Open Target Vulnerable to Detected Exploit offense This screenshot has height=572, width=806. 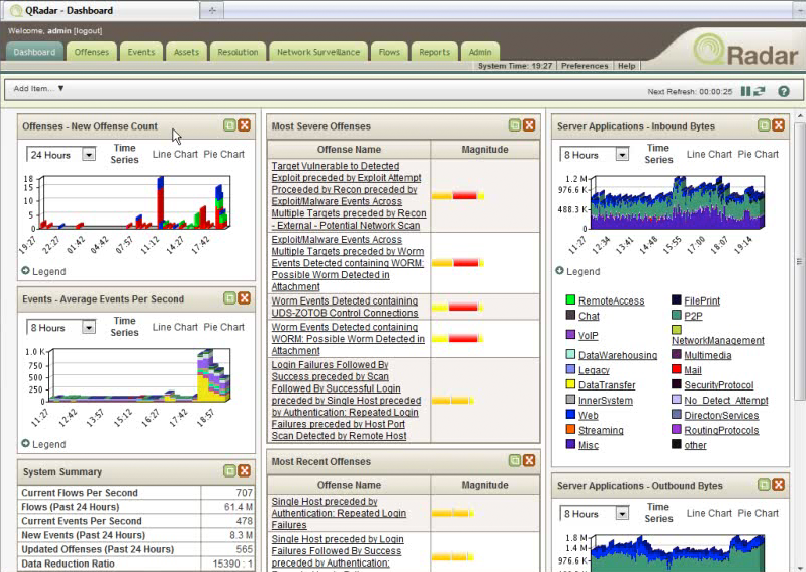tap(349, 196)
